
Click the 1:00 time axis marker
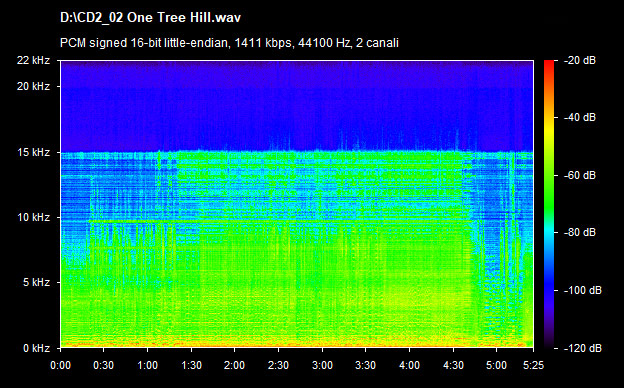(x=147, y=365)
